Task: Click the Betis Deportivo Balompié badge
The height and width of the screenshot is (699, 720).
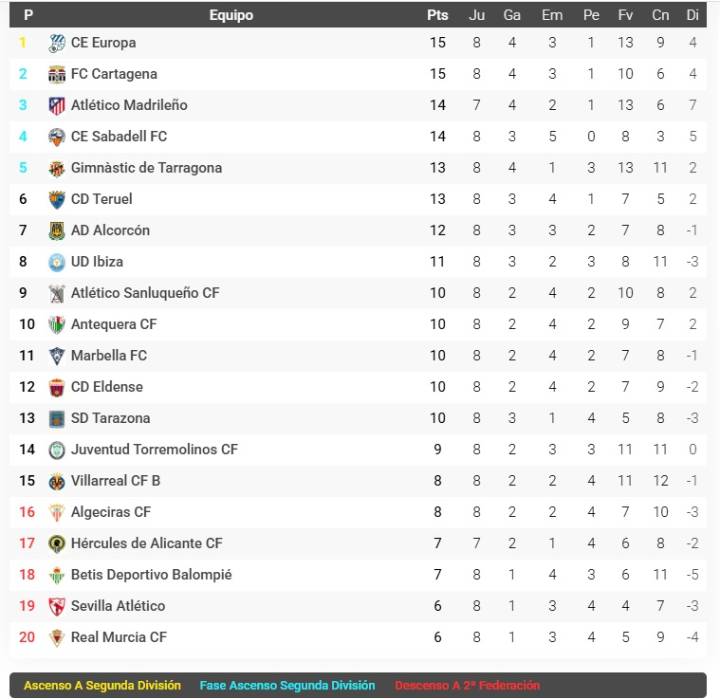Action: tap(57, 575)
